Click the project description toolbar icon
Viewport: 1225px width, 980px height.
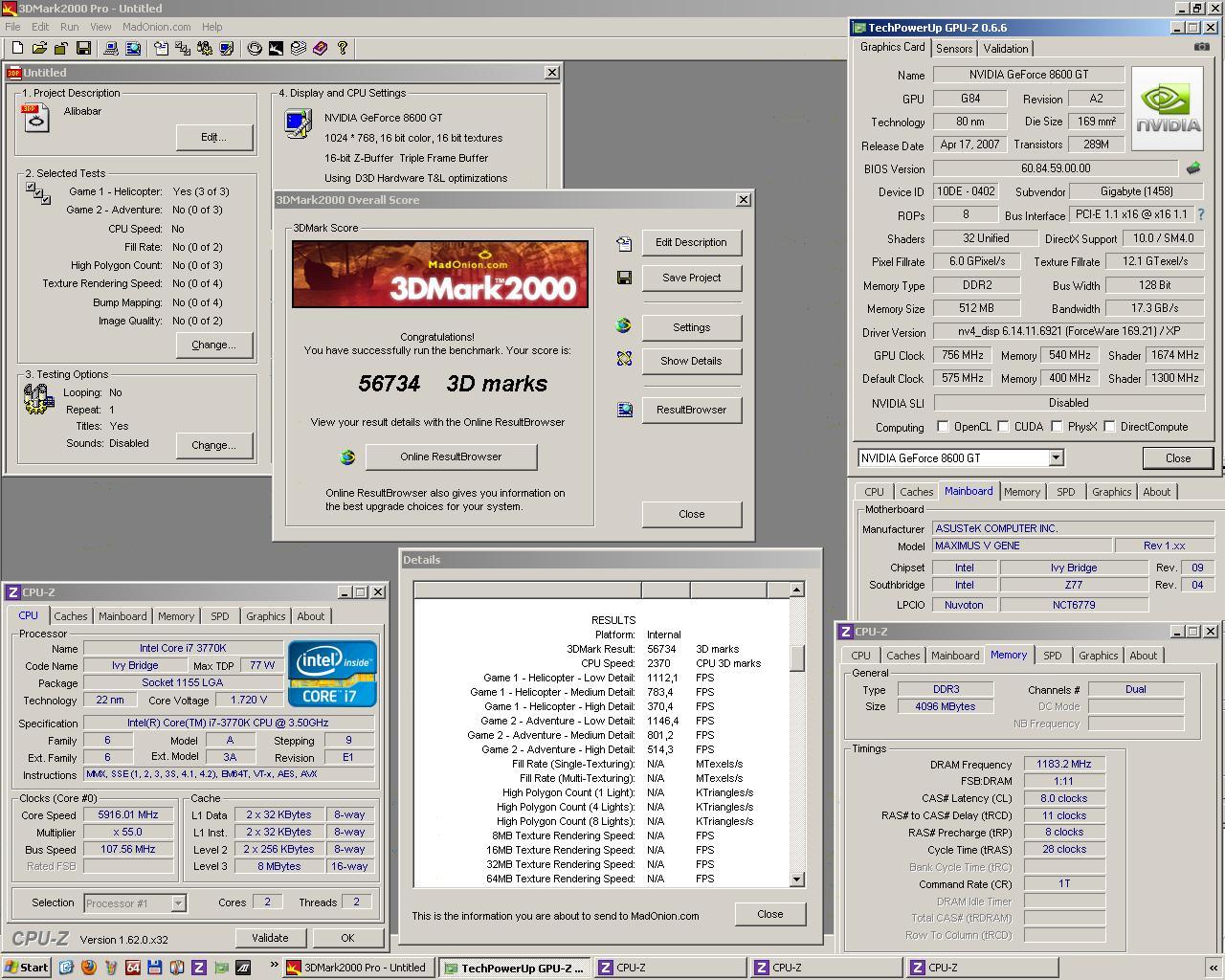(x=161, y=48)
